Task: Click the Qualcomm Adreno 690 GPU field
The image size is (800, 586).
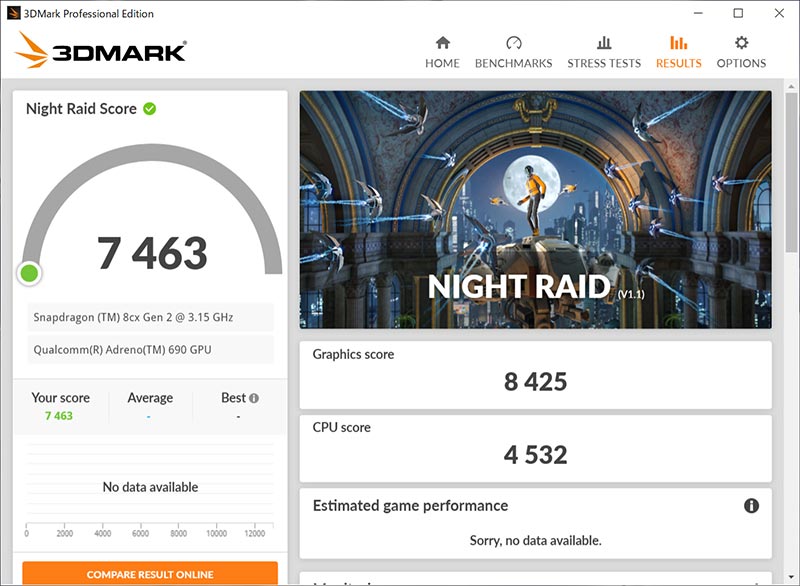Action: point(148,349)
